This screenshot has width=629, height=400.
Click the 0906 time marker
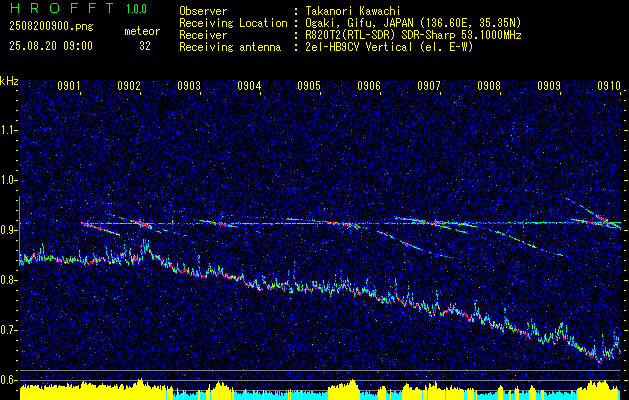click(x=369, y=85)
